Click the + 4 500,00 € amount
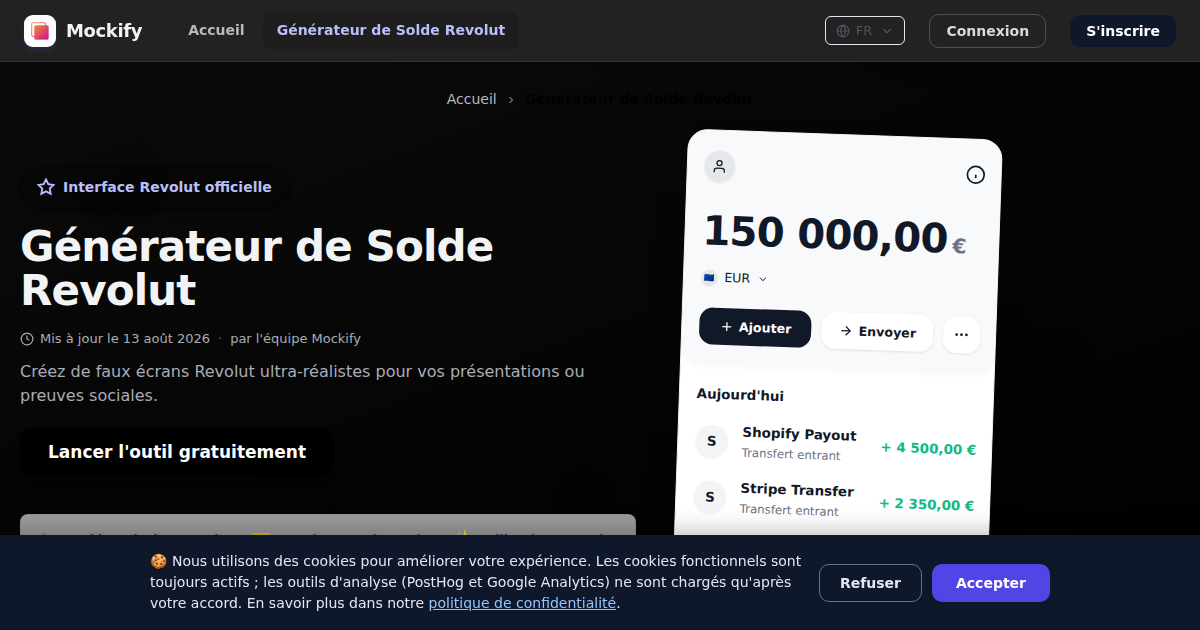The width and height of the screenshot is (1200, 630). [928, 449]
